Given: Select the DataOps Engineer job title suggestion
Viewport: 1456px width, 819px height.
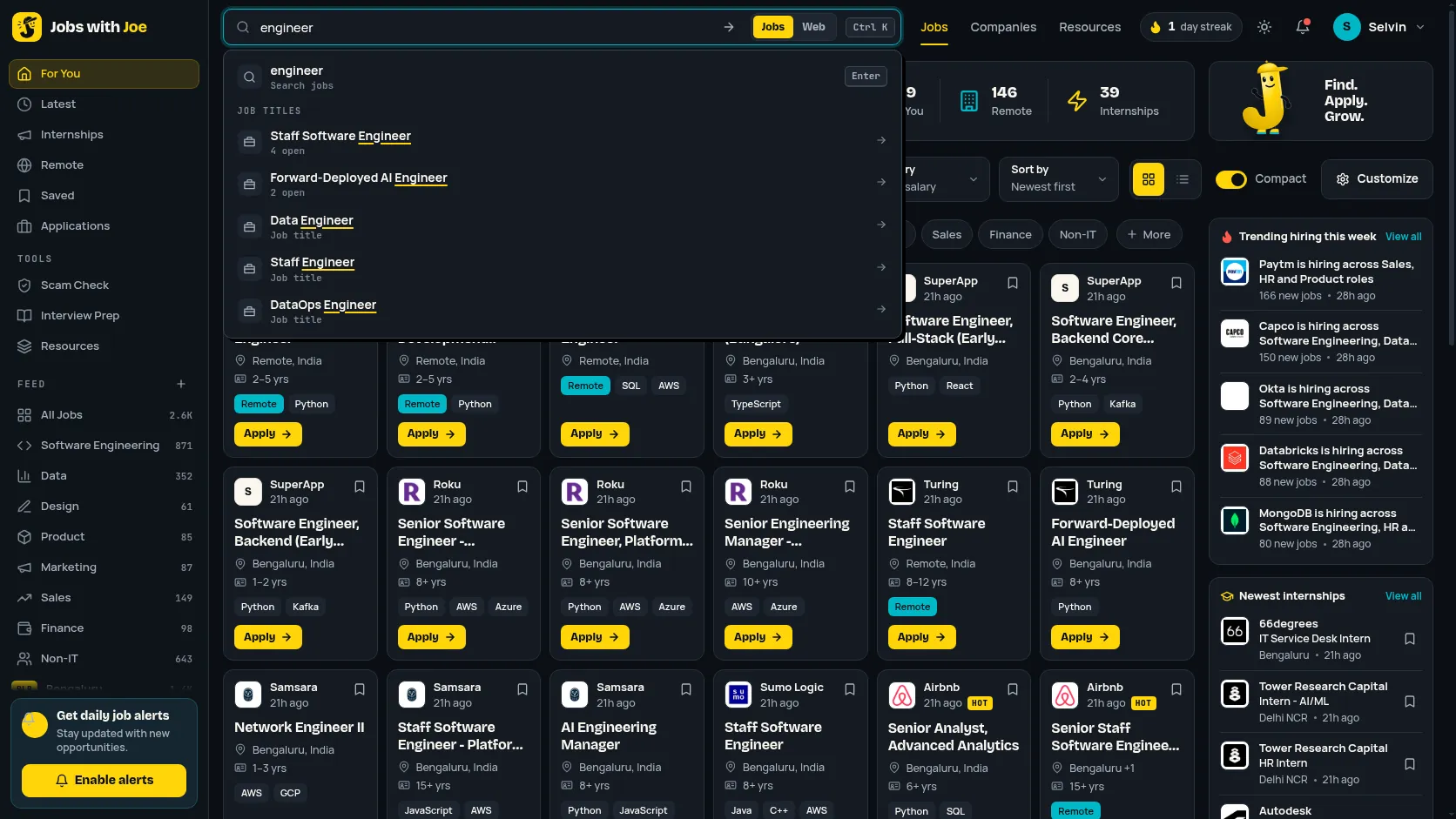Looking at the screenshot, I should pyautogui.click(x=562, y=310).
